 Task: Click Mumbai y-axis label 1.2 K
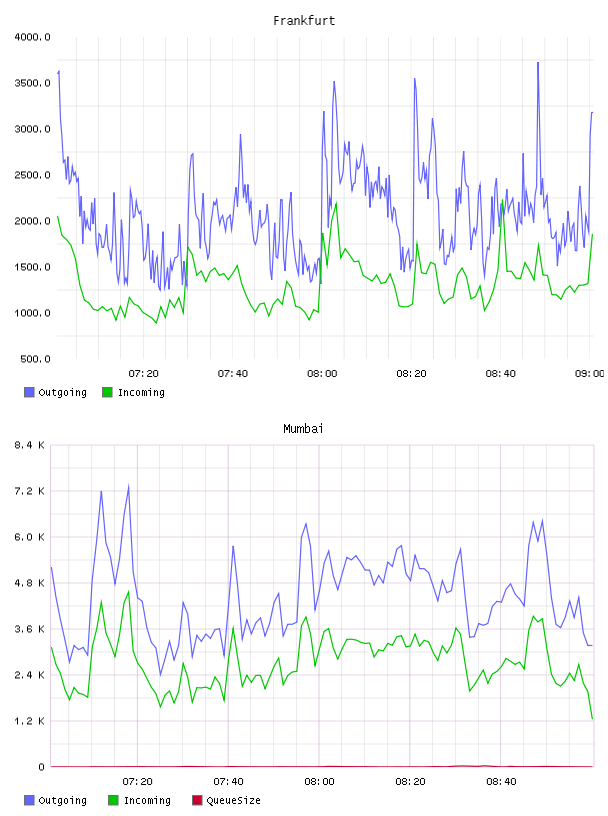pos(30,721)
